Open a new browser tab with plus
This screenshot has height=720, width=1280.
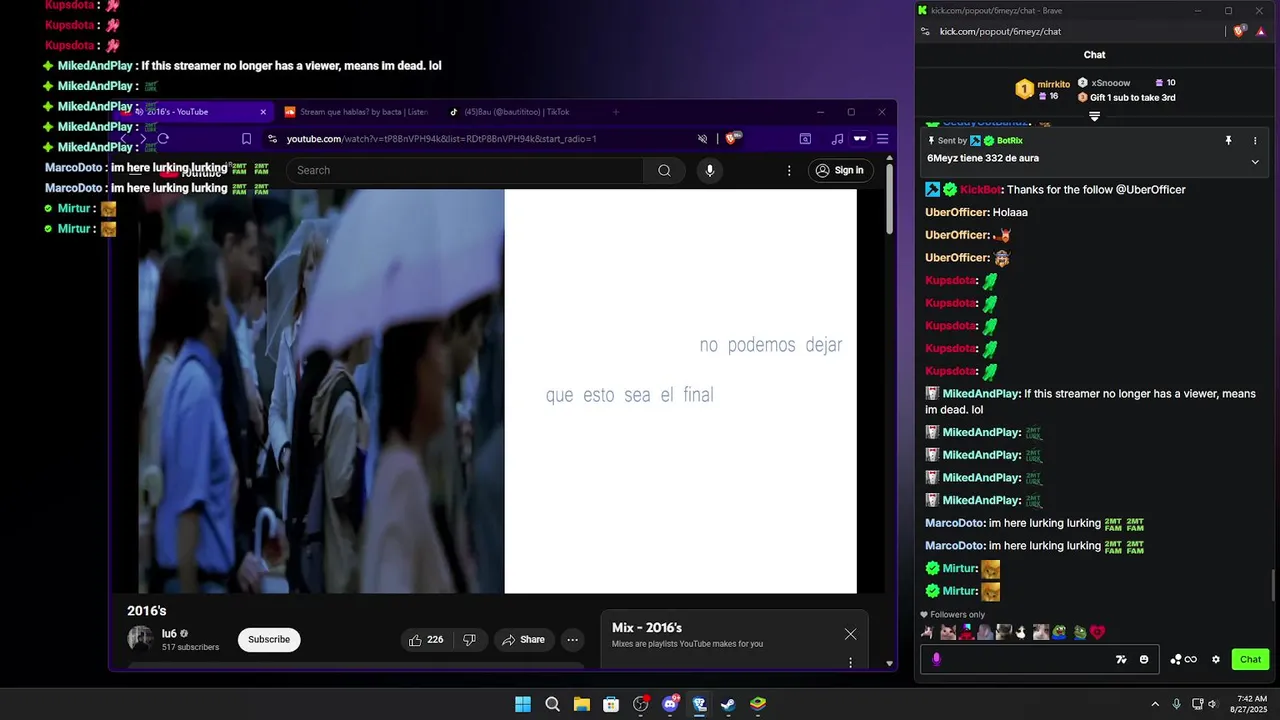616,112
